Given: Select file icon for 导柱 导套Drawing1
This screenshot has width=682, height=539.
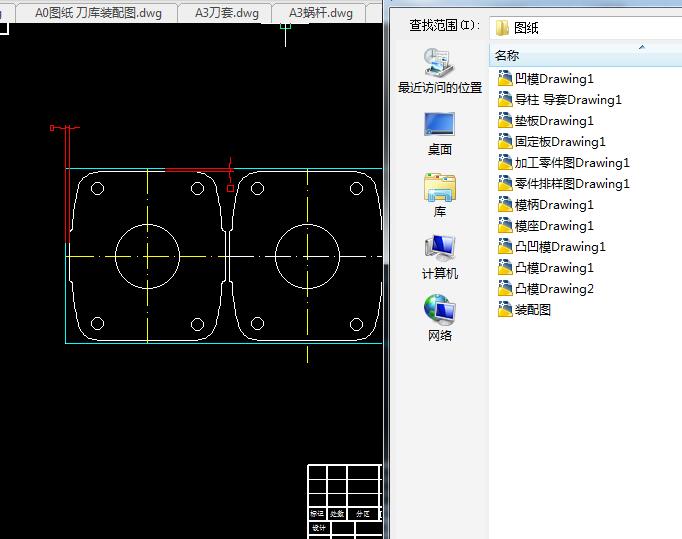Looking at the screenshot, I should tap(505, 99).
